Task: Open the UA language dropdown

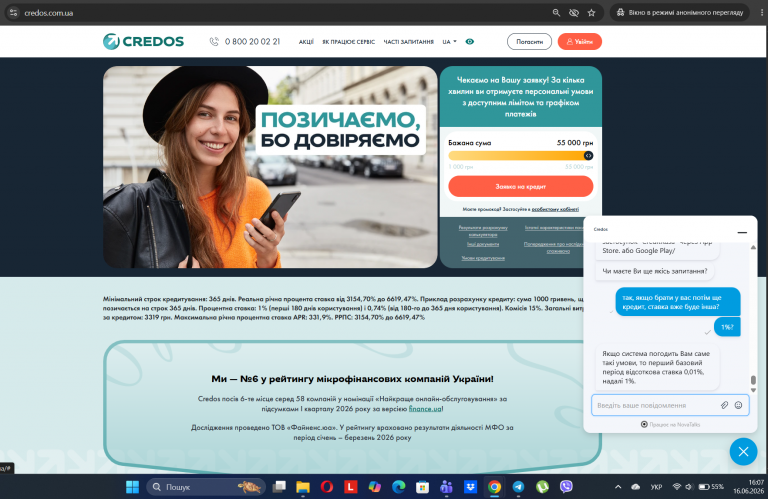Action: click(x=449, y=42)
